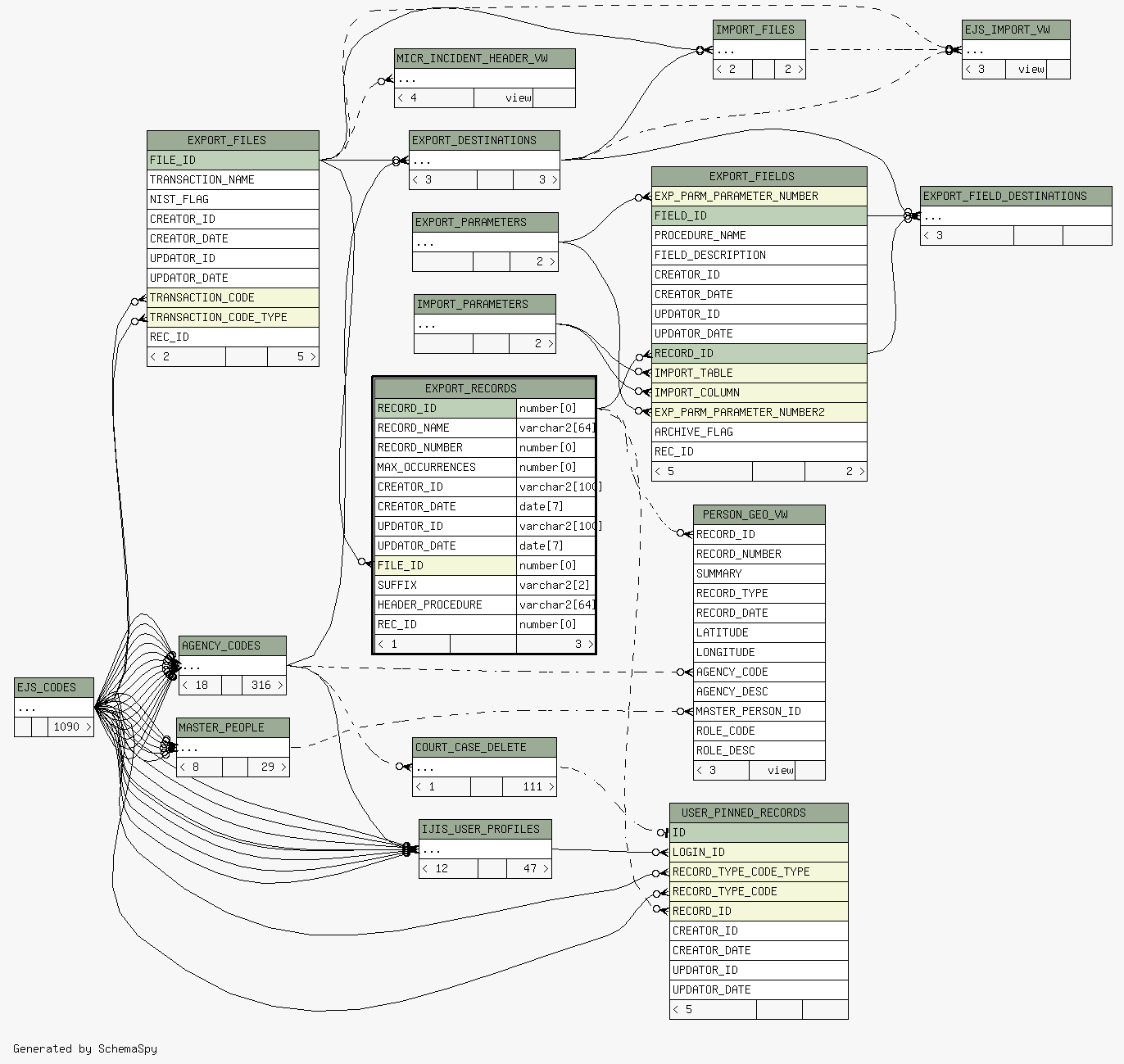This screenshot has width=1124, height=1064.
Task: Open the EXPORT_FILES table header
Action: click(233, 140)
